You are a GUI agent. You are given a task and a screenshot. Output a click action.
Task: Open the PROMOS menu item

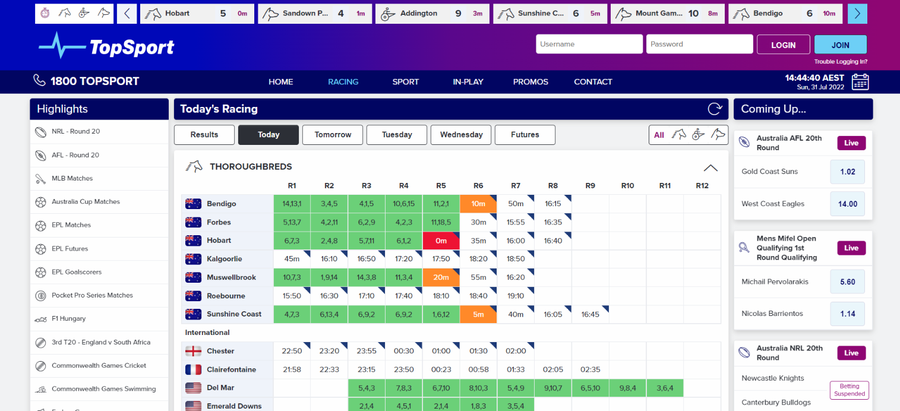(x=530, y=82)
